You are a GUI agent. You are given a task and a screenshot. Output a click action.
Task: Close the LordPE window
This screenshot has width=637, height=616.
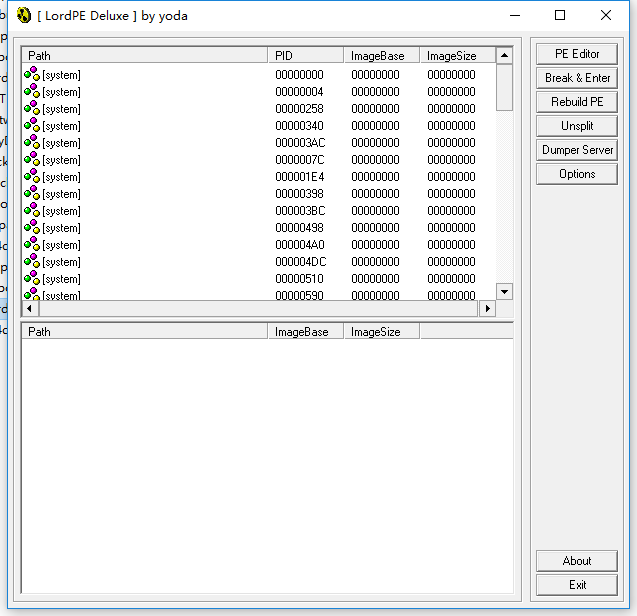pos(606,15)
